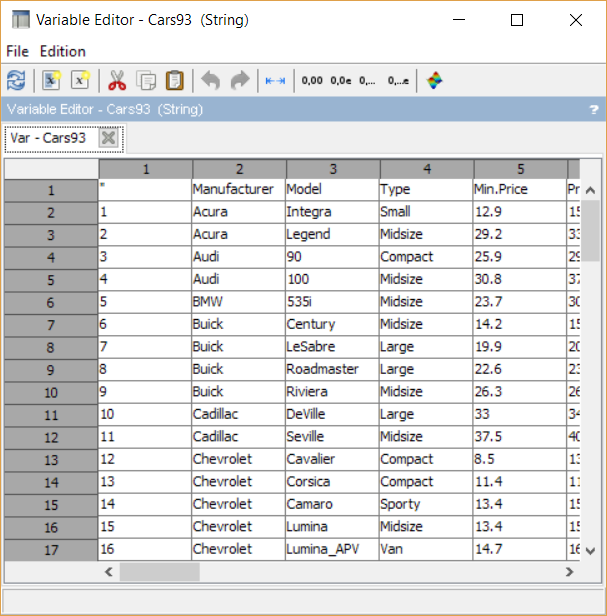Undo the last edit
The image size is (607, 616).
211,81
